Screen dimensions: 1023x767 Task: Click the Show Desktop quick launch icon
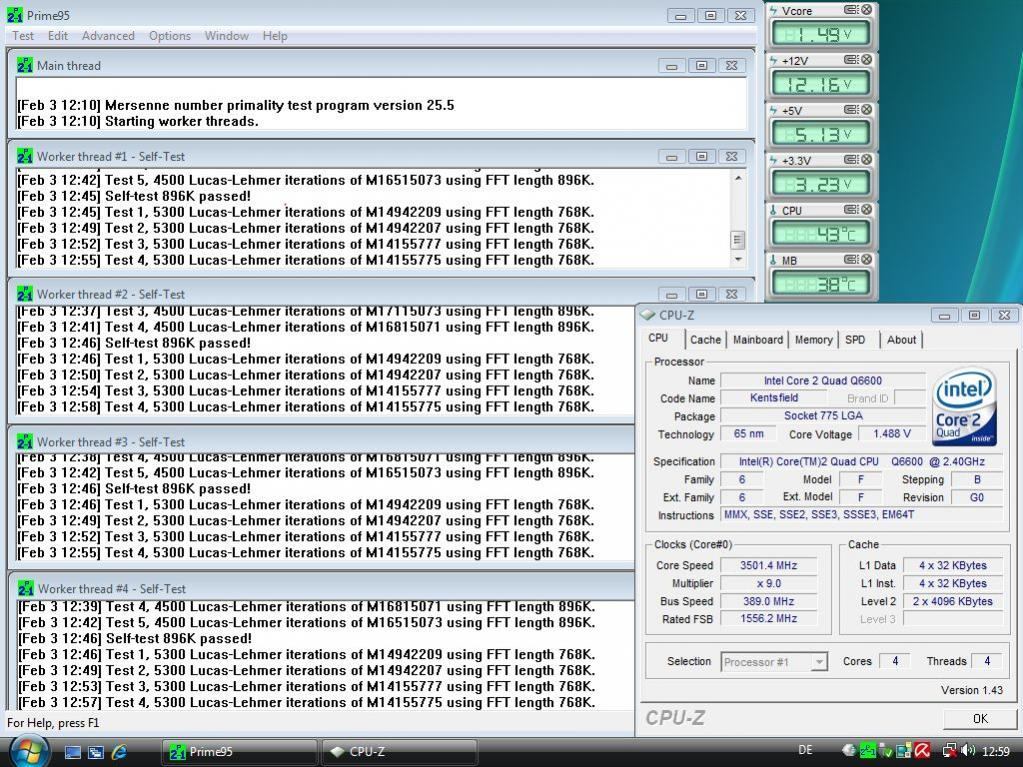[x=72, y=752]
